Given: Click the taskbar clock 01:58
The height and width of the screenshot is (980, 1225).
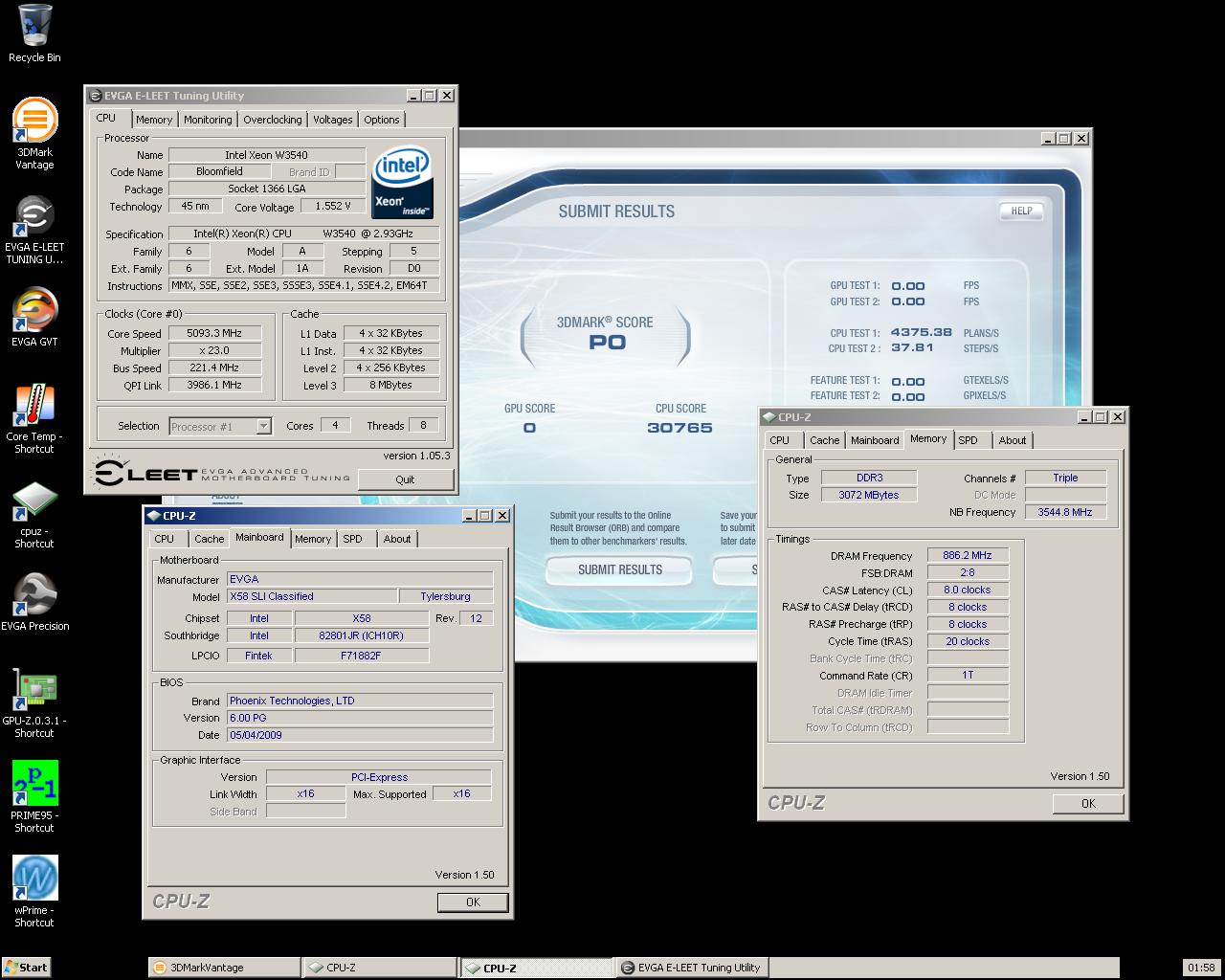Looking at the screenshot, I should point(1201,968).
